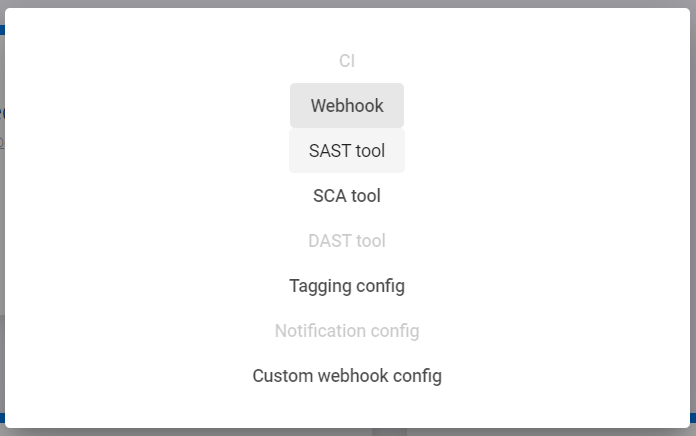
Task: Click the greyed-out CI option
Action: coord(347,61)
